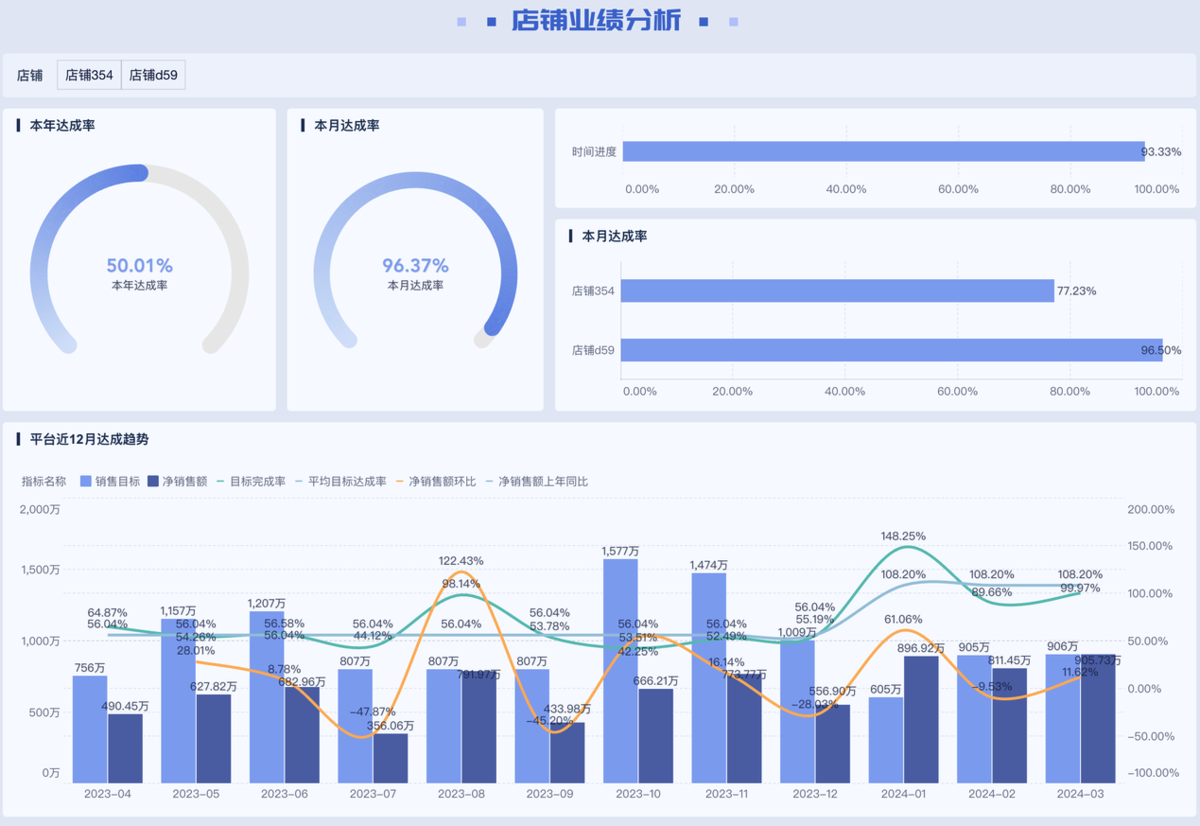Hide the 平均目标达成率 legend line
The image size is (1200, 826).
click(x=339, y=481)
